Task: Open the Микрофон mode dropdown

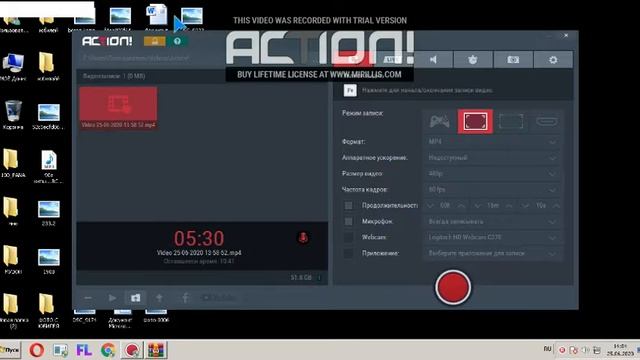Action: coord(492,221)
